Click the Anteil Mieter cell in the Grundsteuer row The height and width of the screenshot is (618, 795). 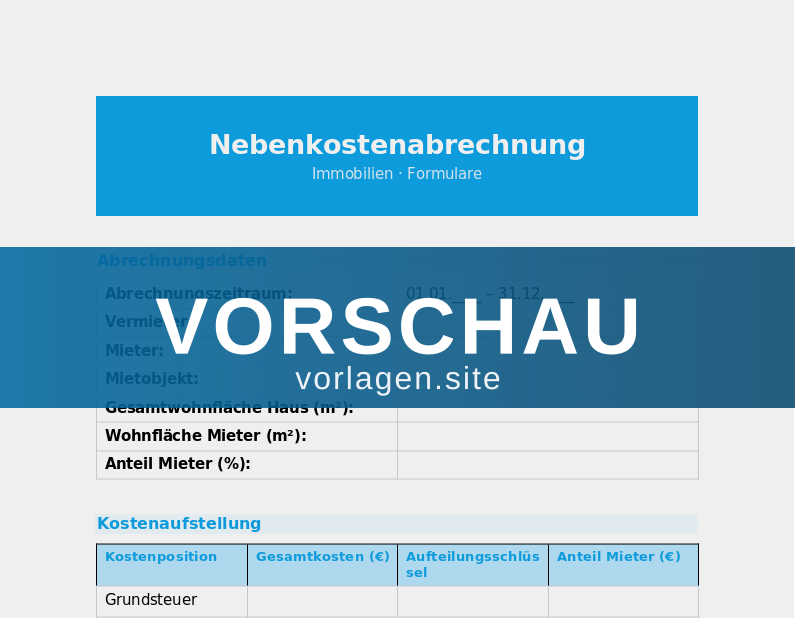coord(623,601)
